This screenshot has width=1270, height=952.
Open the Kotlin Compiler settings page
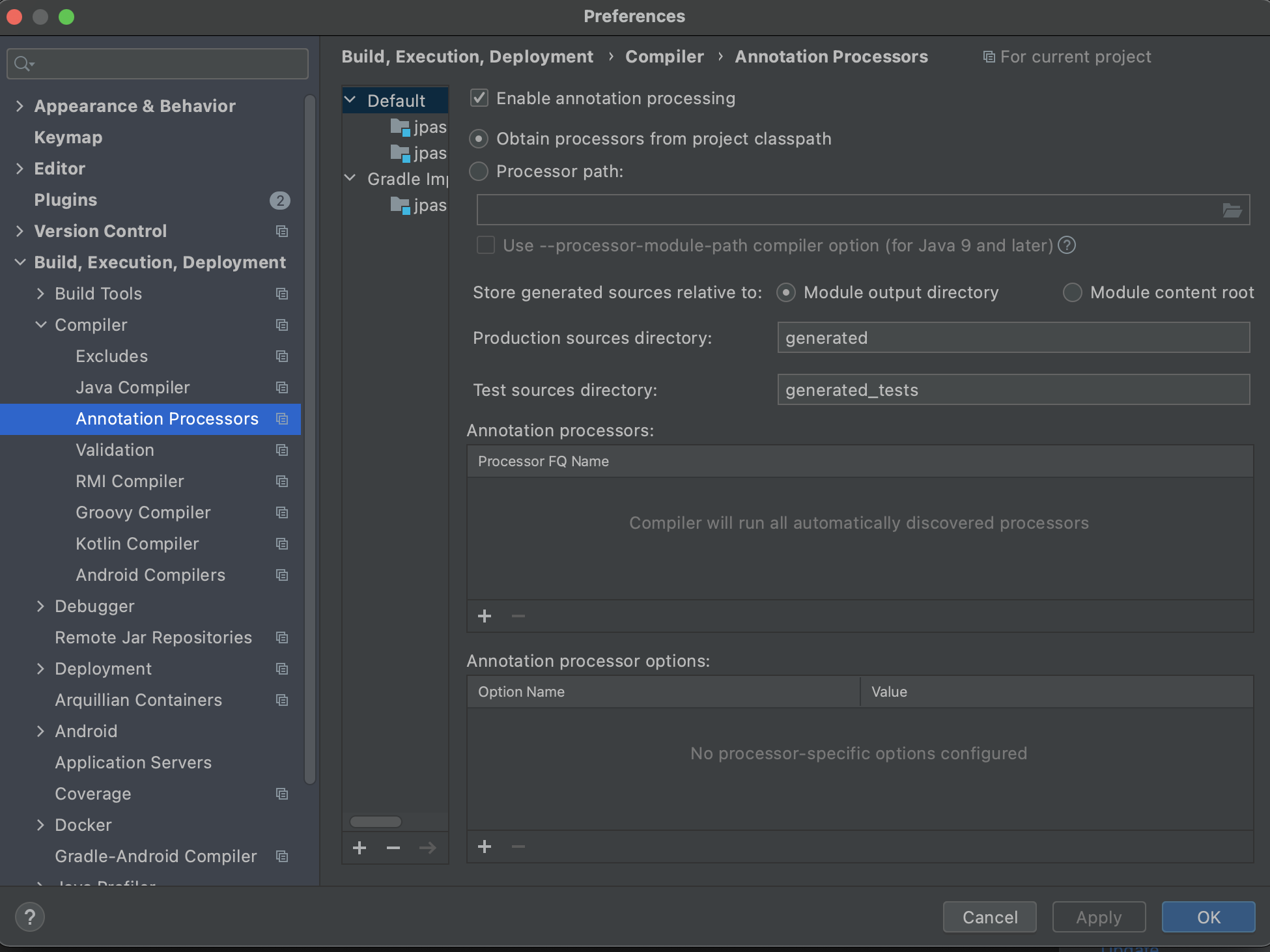click(x=137, y=544)
